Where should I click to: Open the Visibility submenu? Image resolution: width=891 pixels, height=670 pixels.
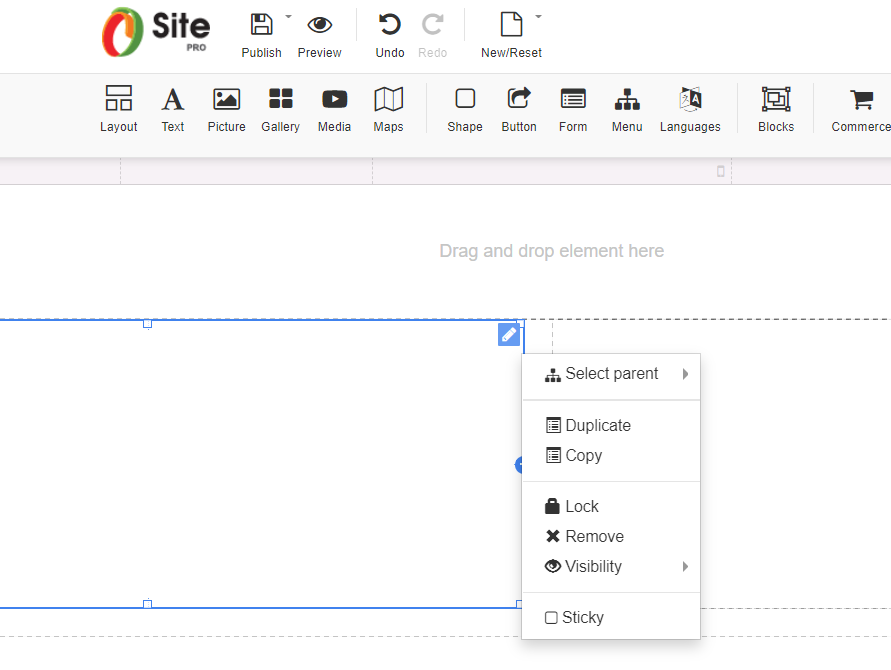point(592,566)
